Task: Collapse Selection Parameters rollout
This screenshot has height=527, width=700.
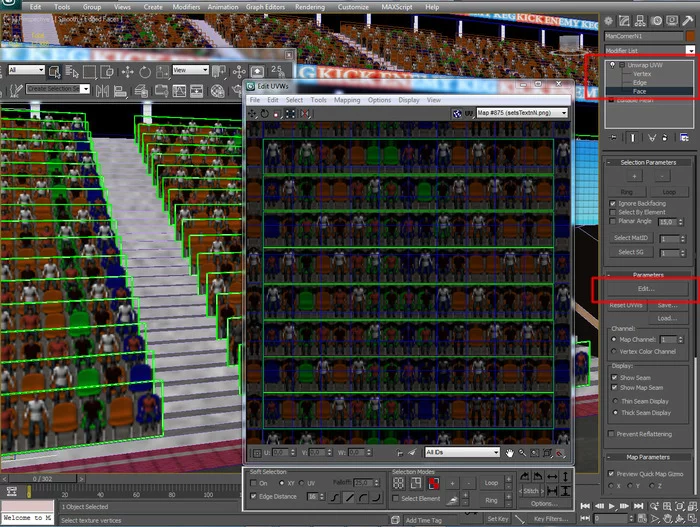Action: [x=648, y=163]
